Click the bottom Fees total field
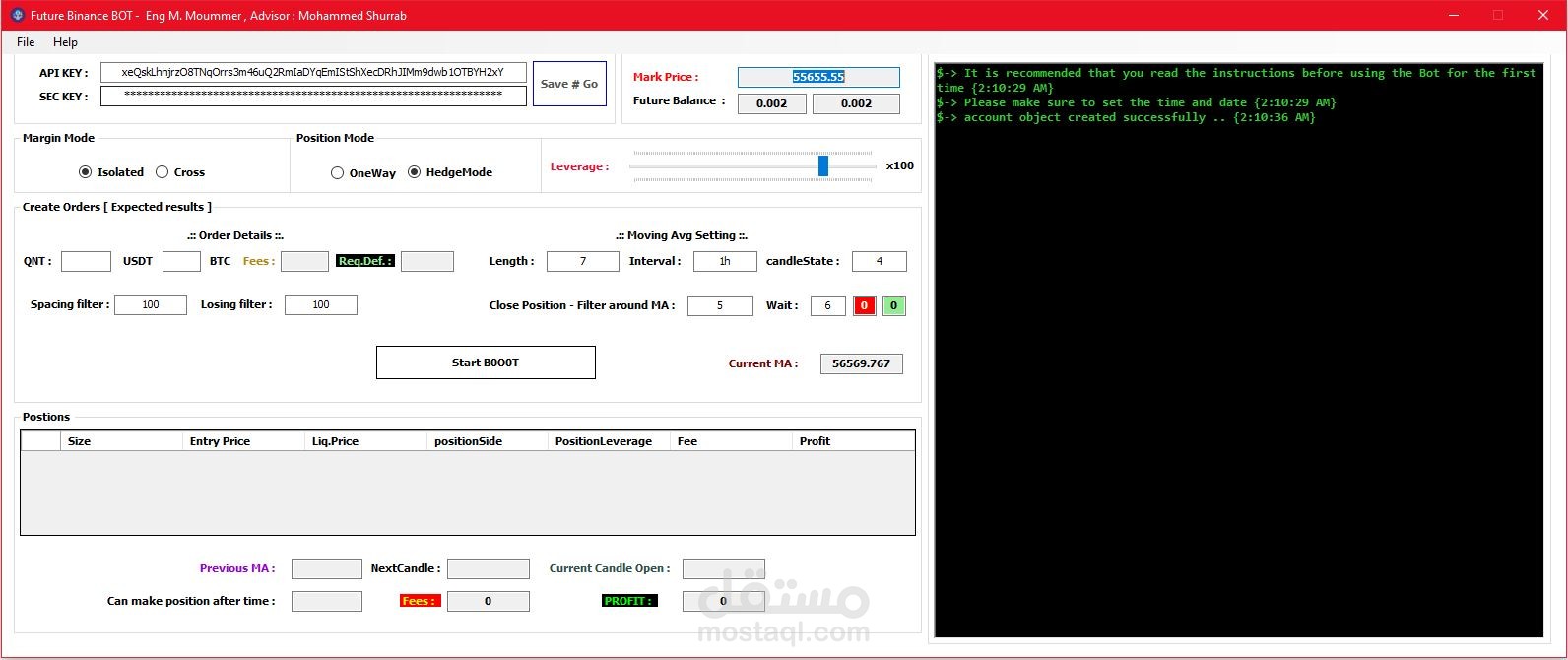Viewport: 1568px width, 660px height. click(x=489, y=601)
